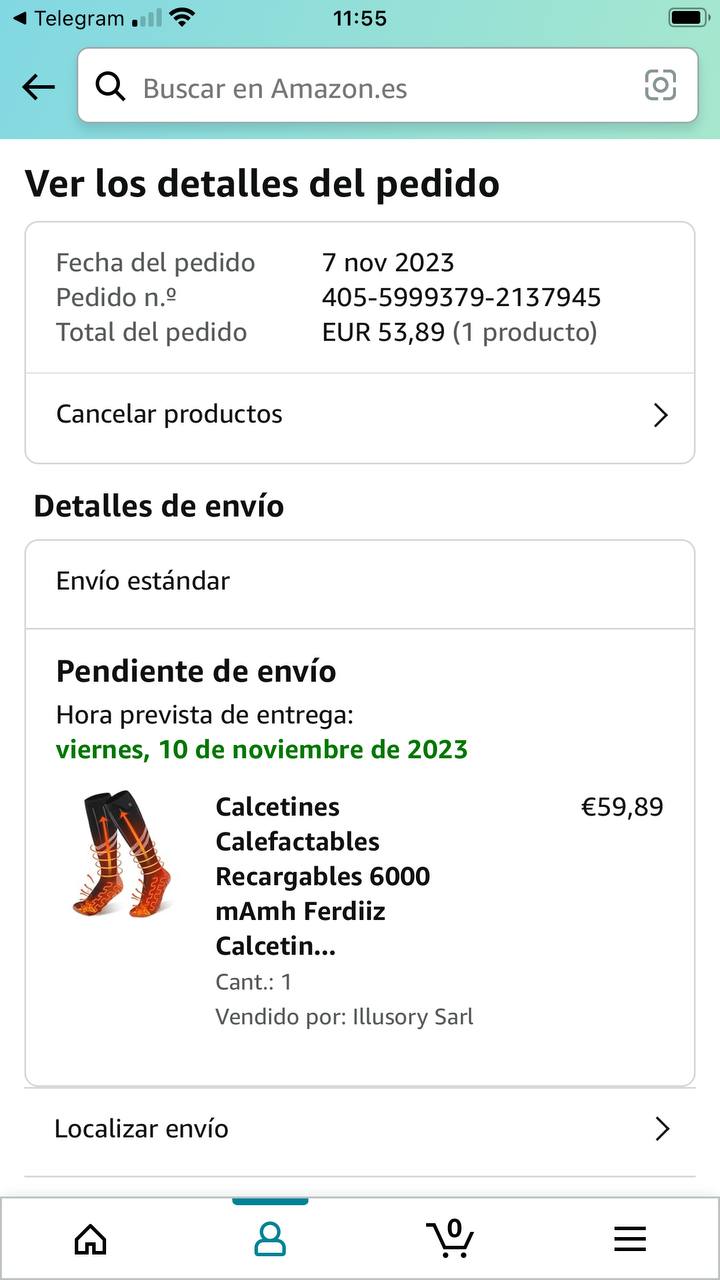720x1280 pixels.
Task: Tap the delivery date viernes, 10 de noviembre
Action: pos(262,749)
